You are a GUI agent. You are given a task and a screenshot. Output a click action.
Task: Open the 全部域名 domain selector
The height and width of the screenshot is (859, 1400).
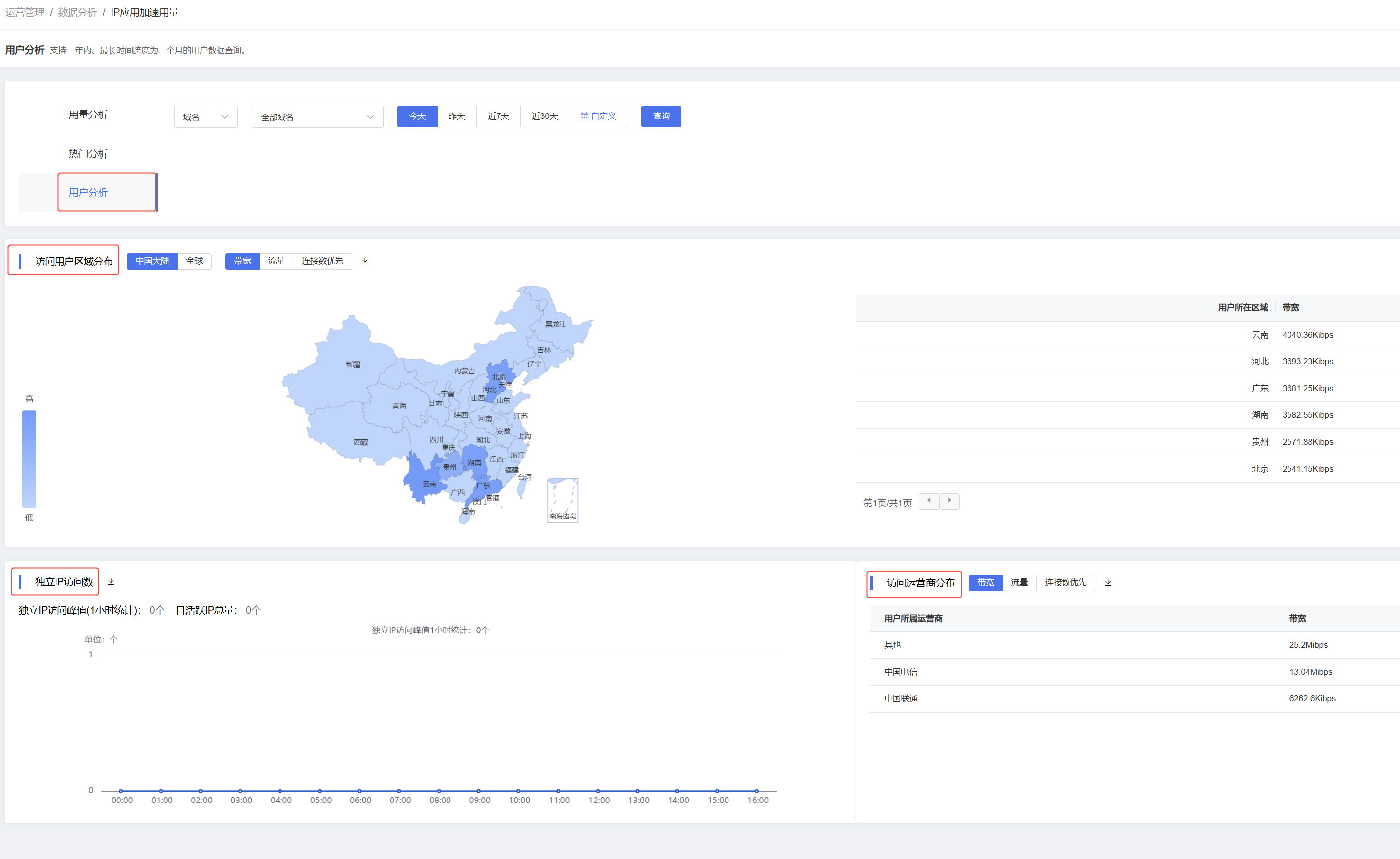tap(317, 116)
